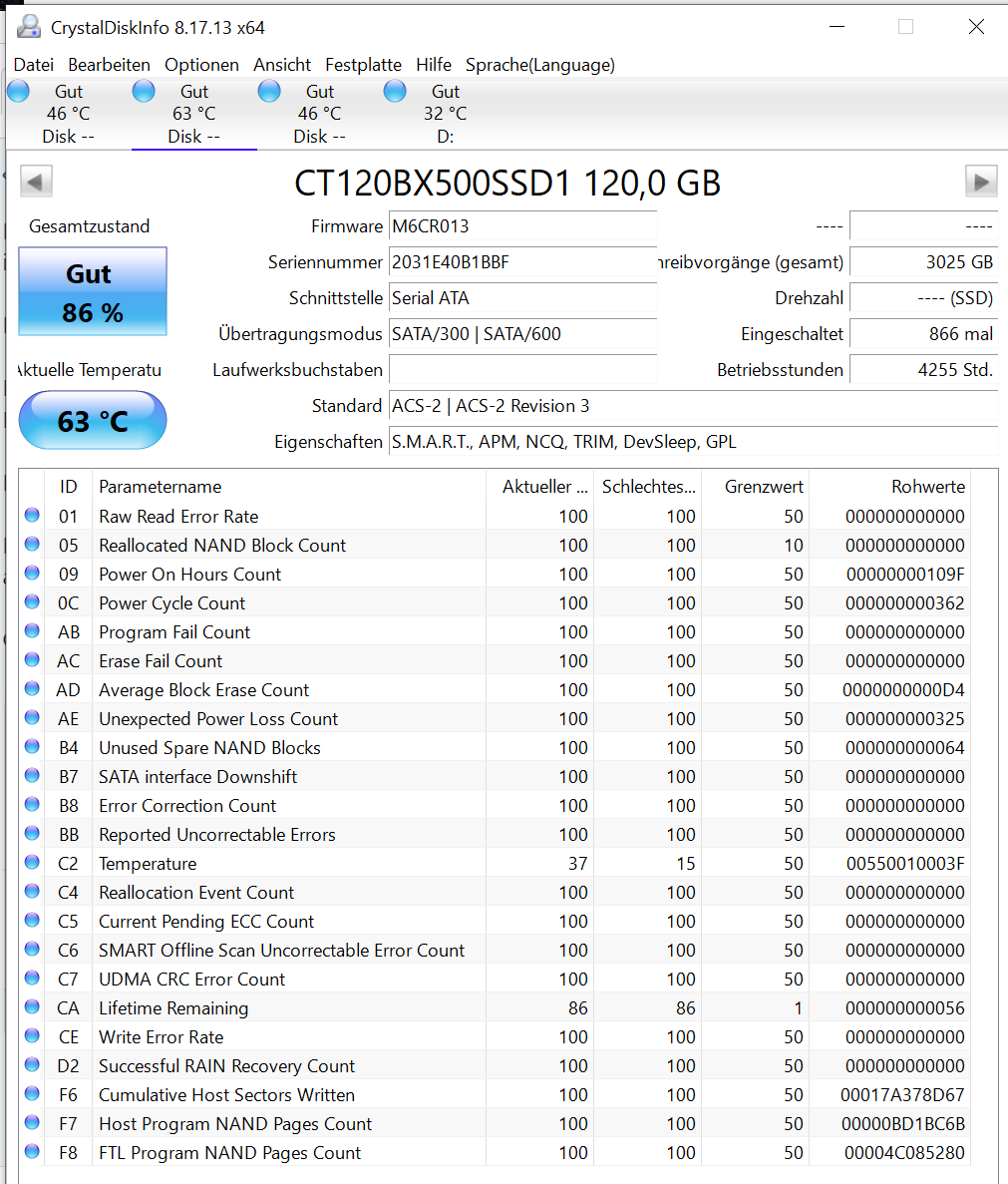Click the Übertragungsmodus field SATA/300 | SATA/600

522,334
